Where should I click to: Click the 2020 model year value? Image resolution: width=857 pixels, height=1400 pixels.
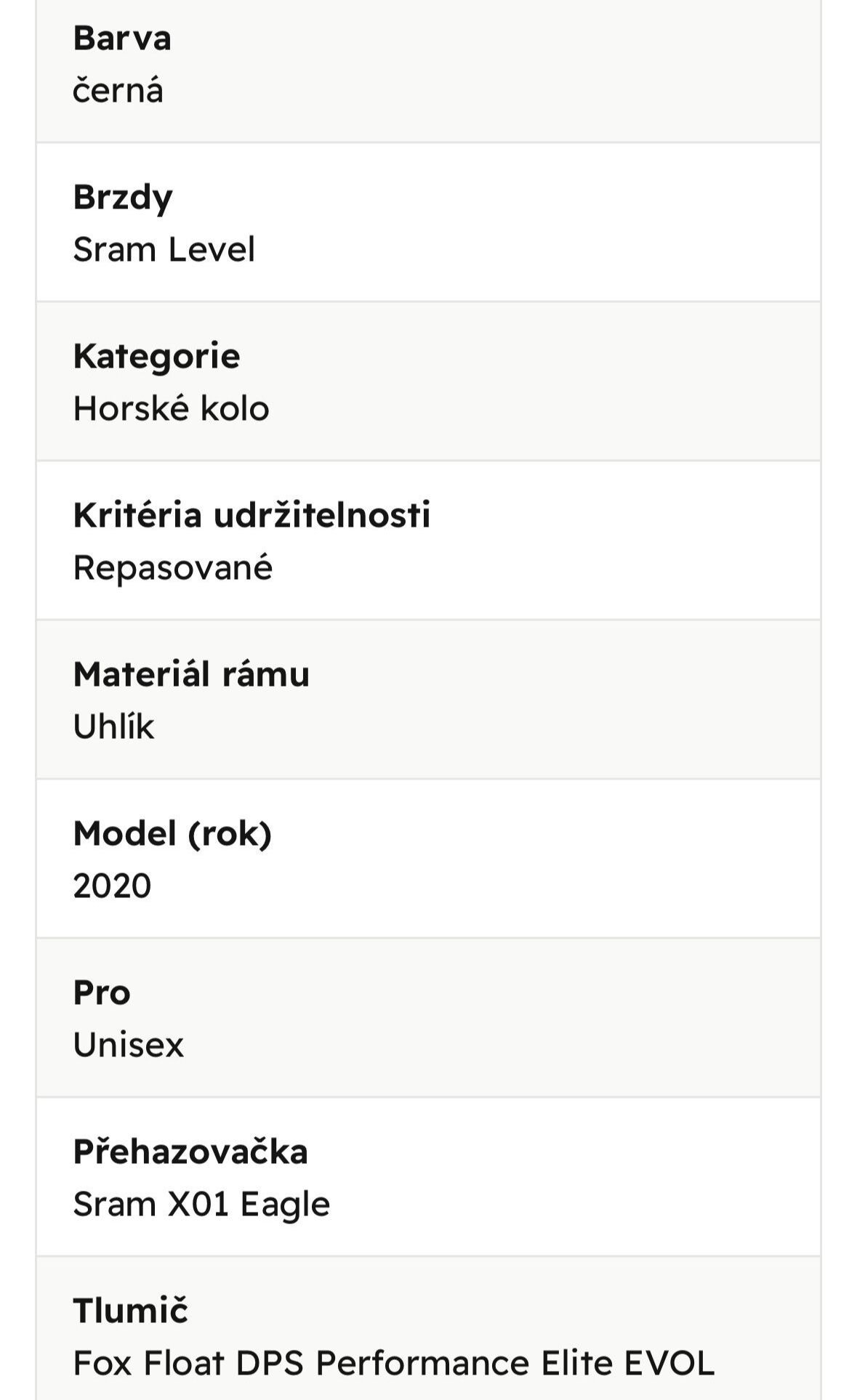pyautogui.click(x=112, y=886)
